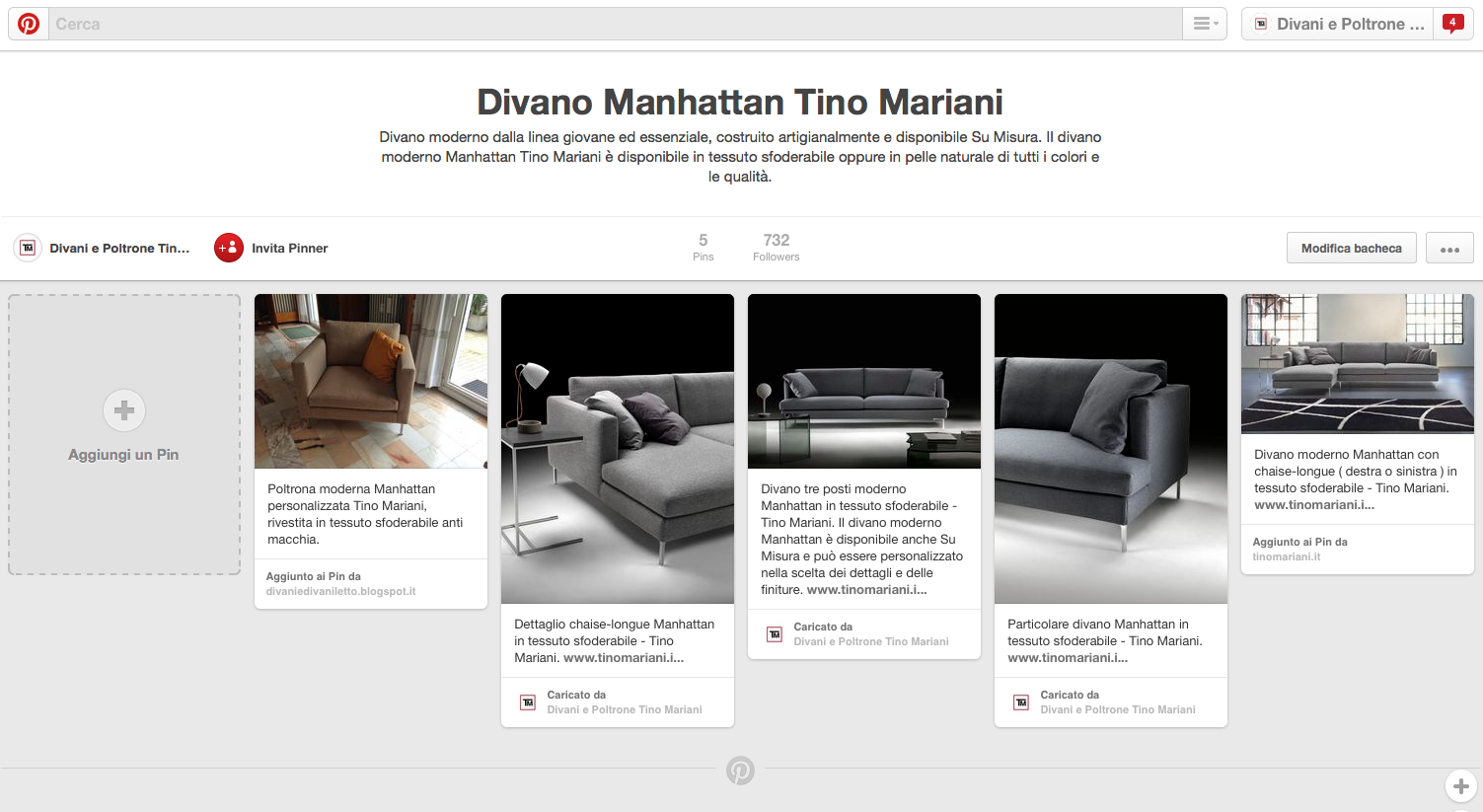Click the grey Pinterest logo in footer
Image resolution: width=1483 pixels, height=812 pixels.
point(741,771)
